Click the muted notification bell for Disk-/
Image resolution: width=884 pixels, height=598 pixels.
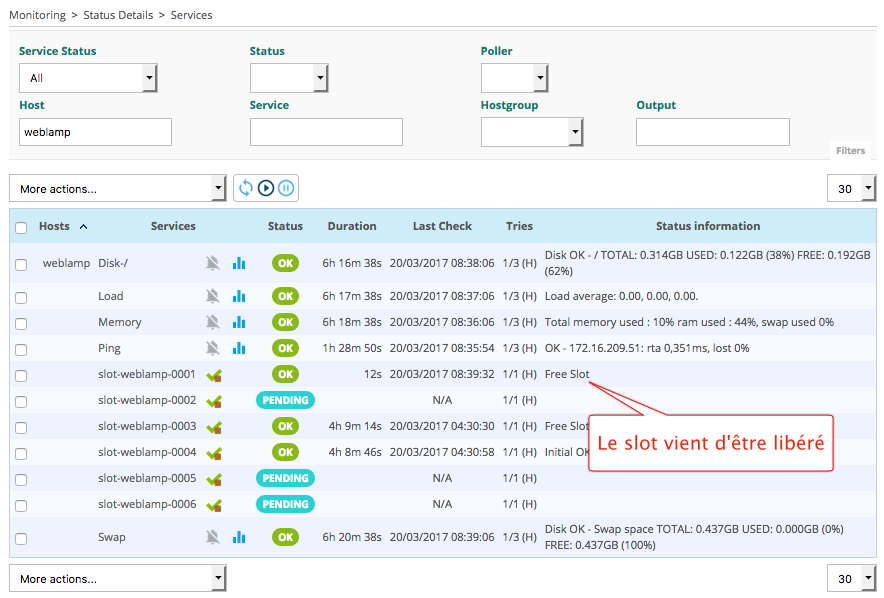point(212,264)
